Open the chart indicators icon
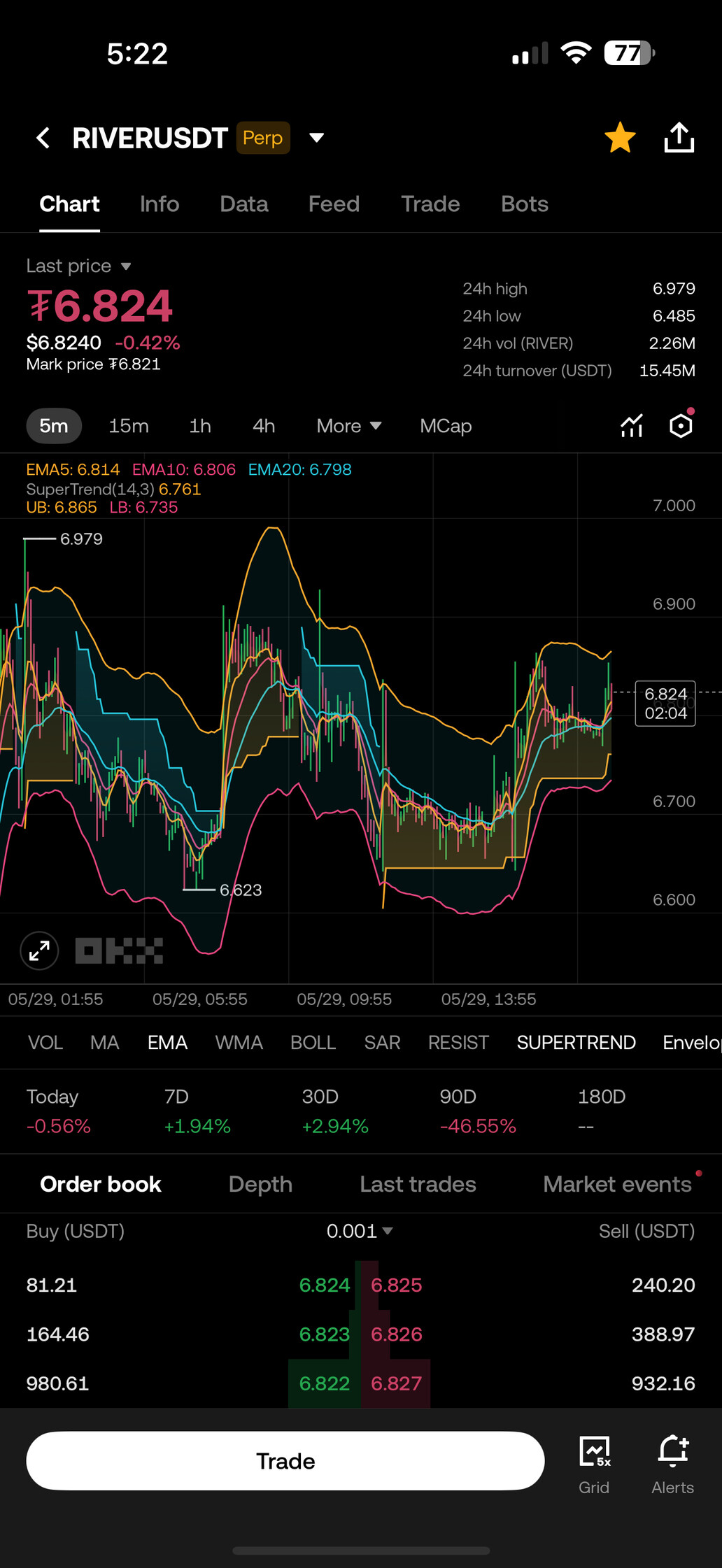Viewport: 722px width, 1568px height. point(632,425)
